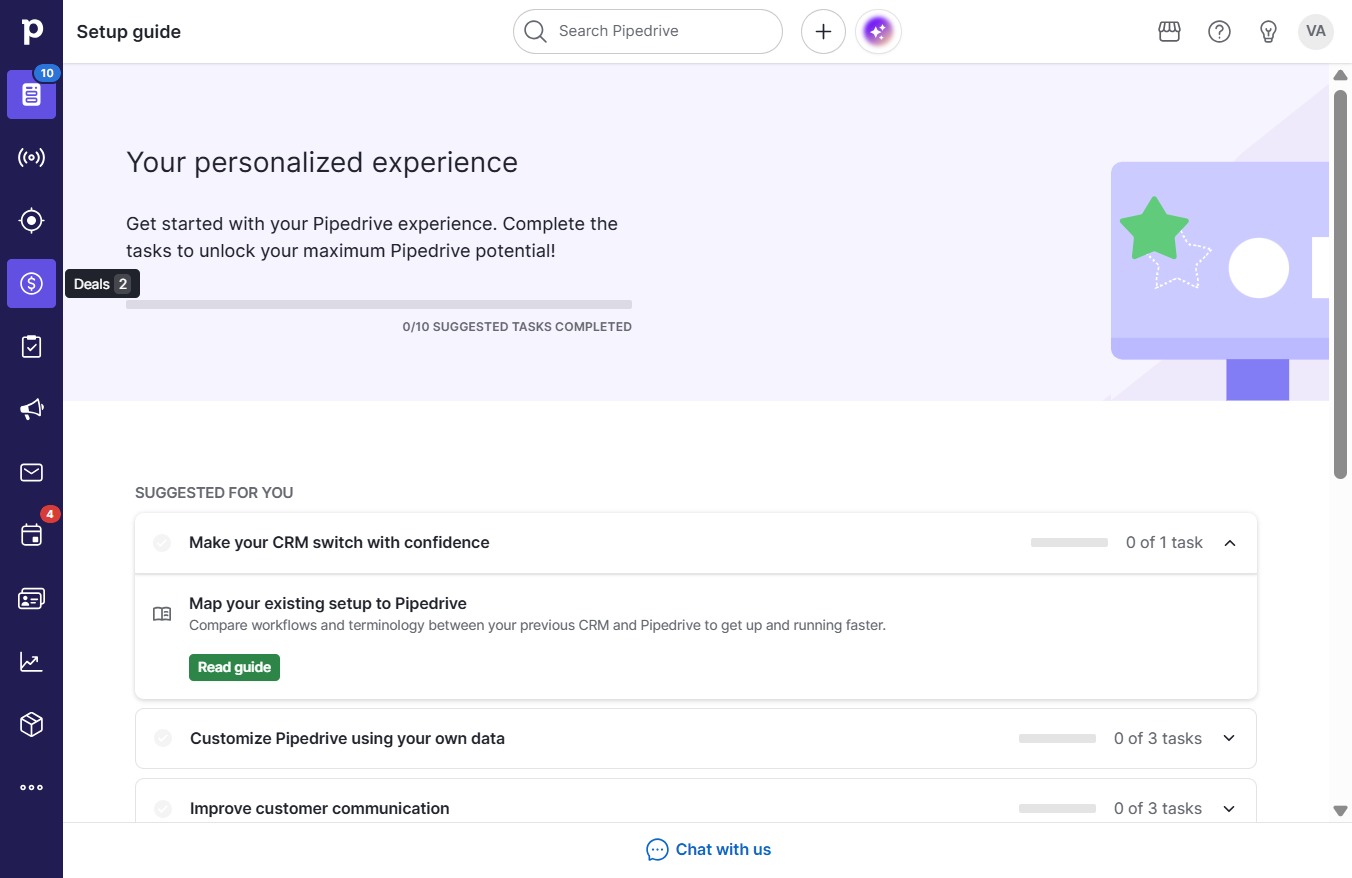This screenshot has height=878, width=1352.
Task: Click Your personalized experience heading
Action: tap(322, 163)
